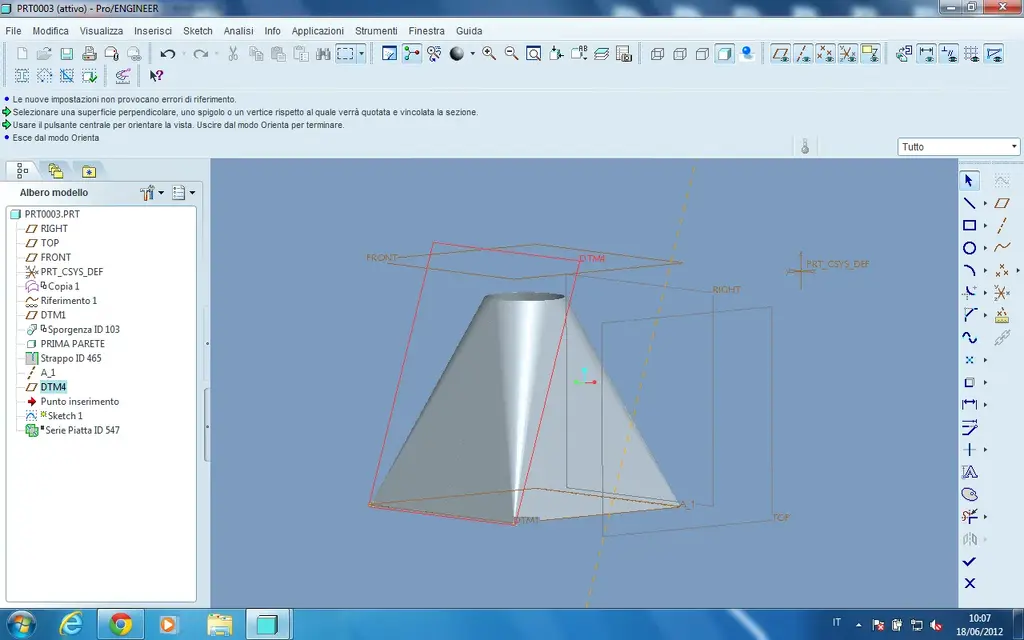
Task: Click the Zoom In magnifier icon
Action: coord(488,54)
